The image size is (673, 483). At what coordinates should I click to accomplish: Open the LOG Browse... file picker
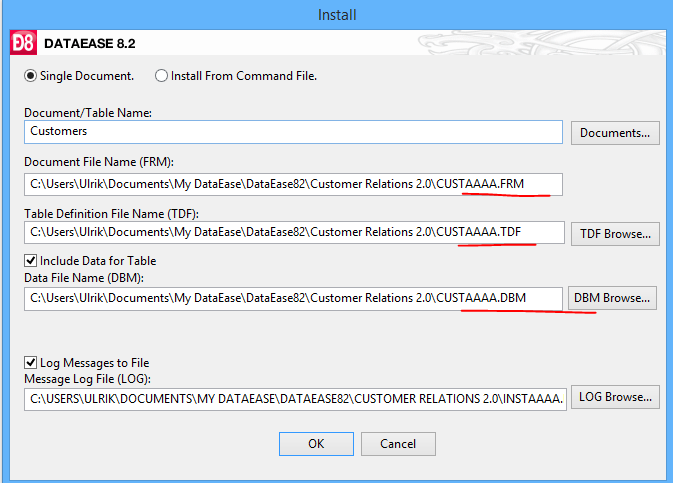(x=615, y=397)
